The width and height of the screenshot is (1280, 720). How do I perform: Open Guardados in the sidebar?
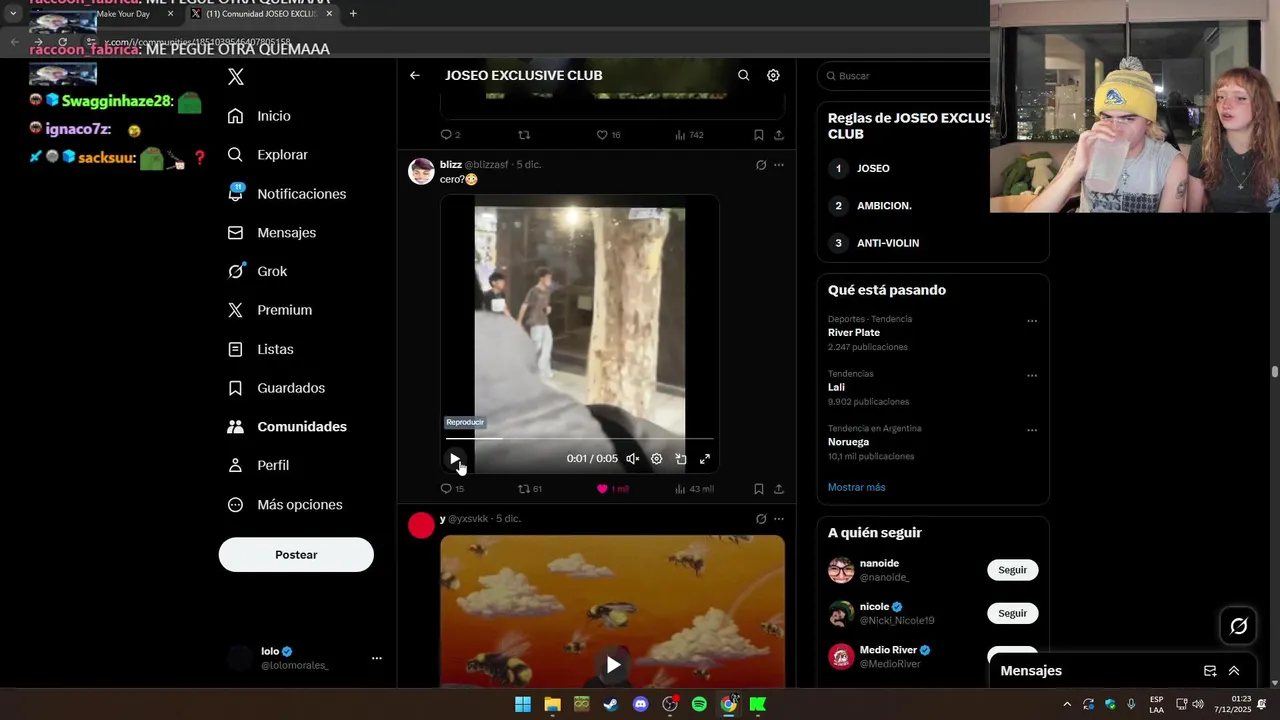pos(277,388)
